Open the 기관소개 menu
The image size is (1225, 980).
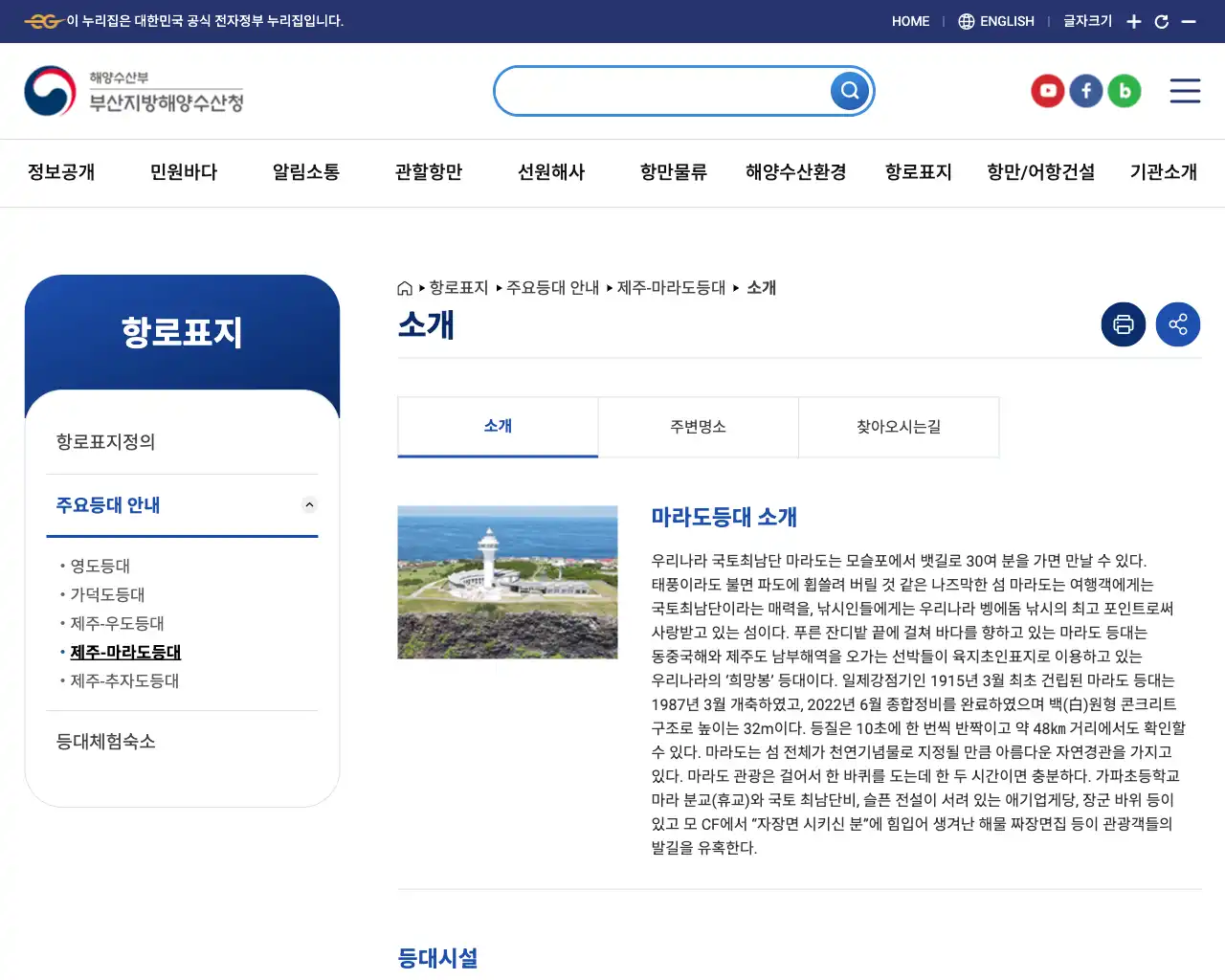point(1164,172)
